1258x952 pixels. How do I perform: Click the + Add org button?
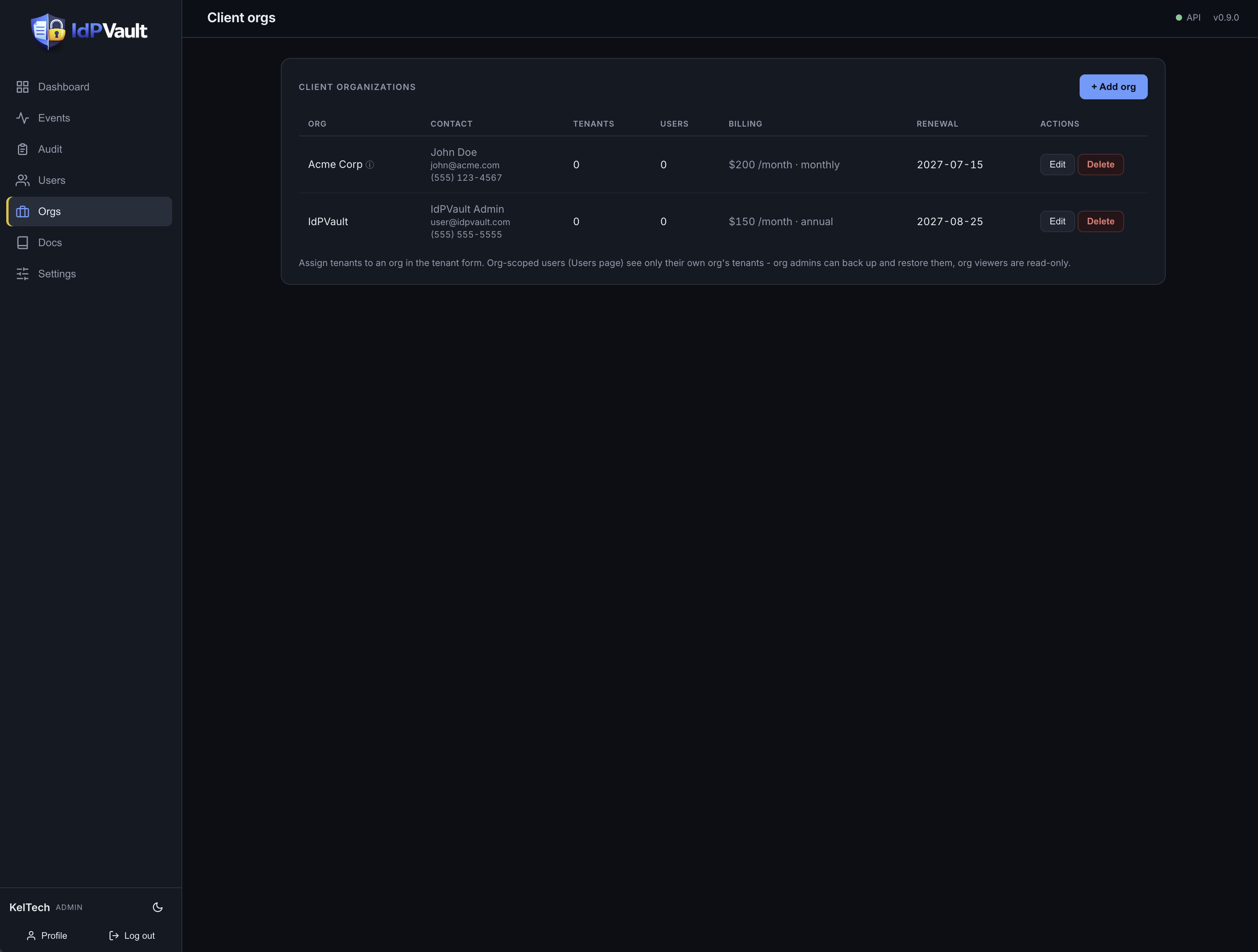tap(1113, 87)
